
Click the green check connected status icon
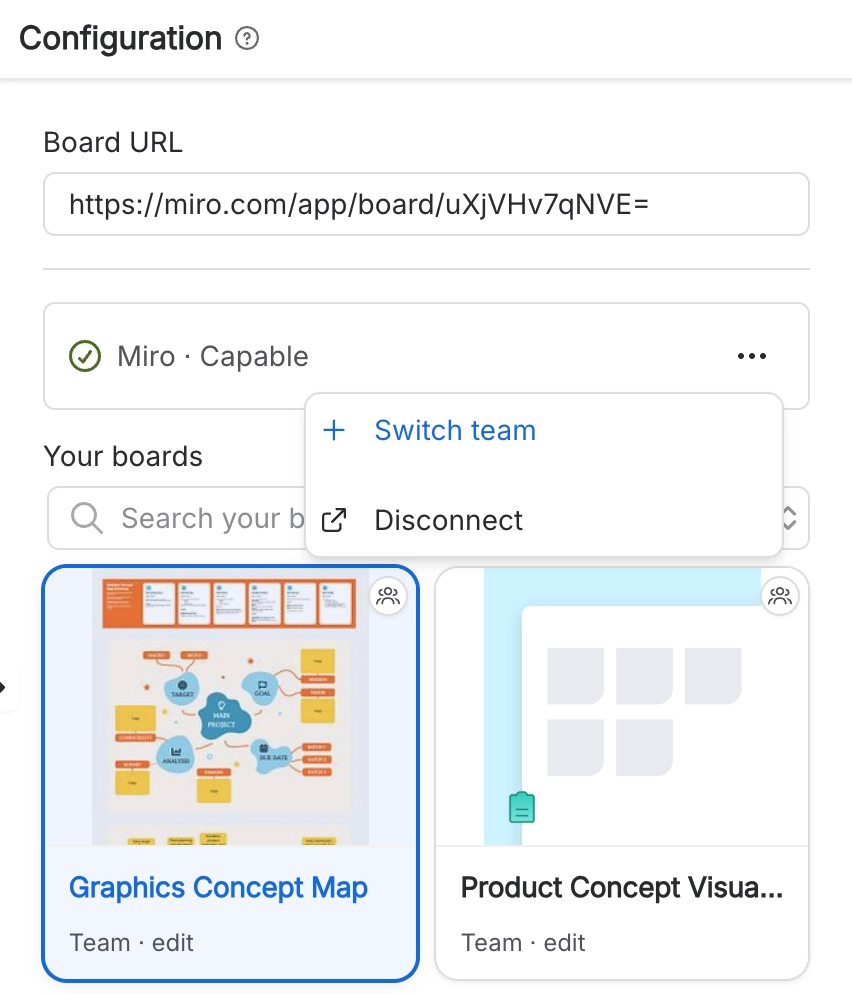click(84, 356)
